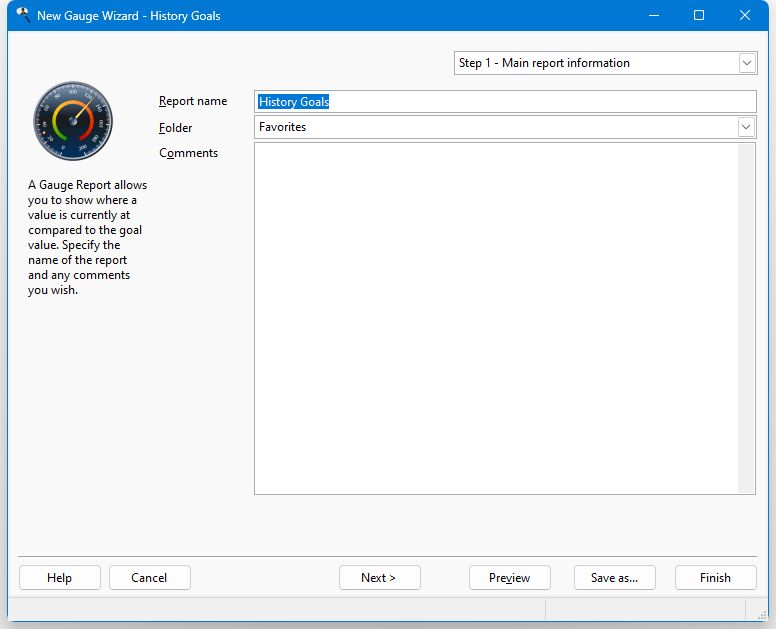Click the Report name input field
This screenshot has height=629, width=776.
(x=505, y=101)
